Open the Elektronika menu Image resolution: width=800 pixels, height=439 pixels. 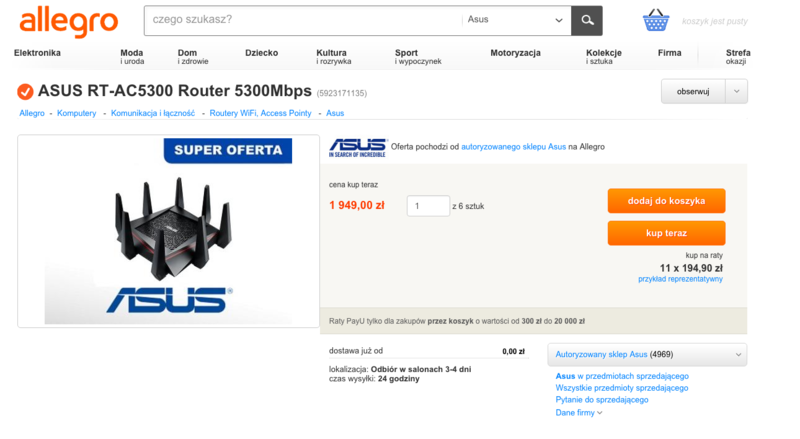tap(37, 53)
